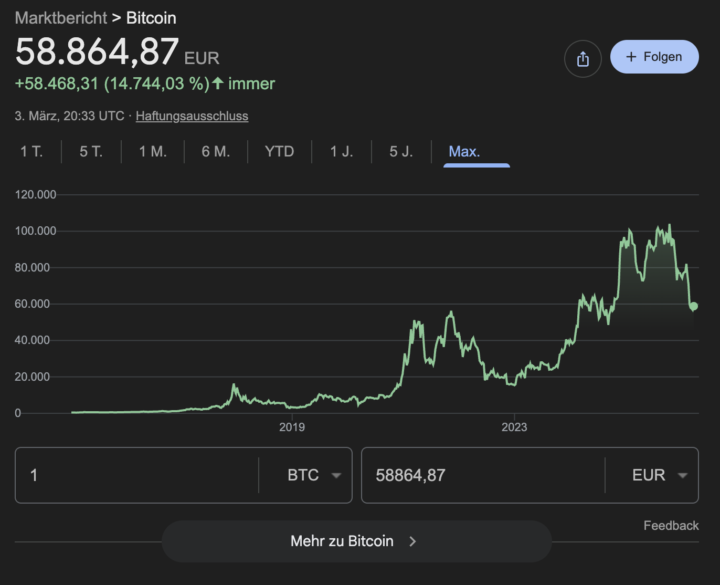Click the BTC amount input field

pos(136,475)
